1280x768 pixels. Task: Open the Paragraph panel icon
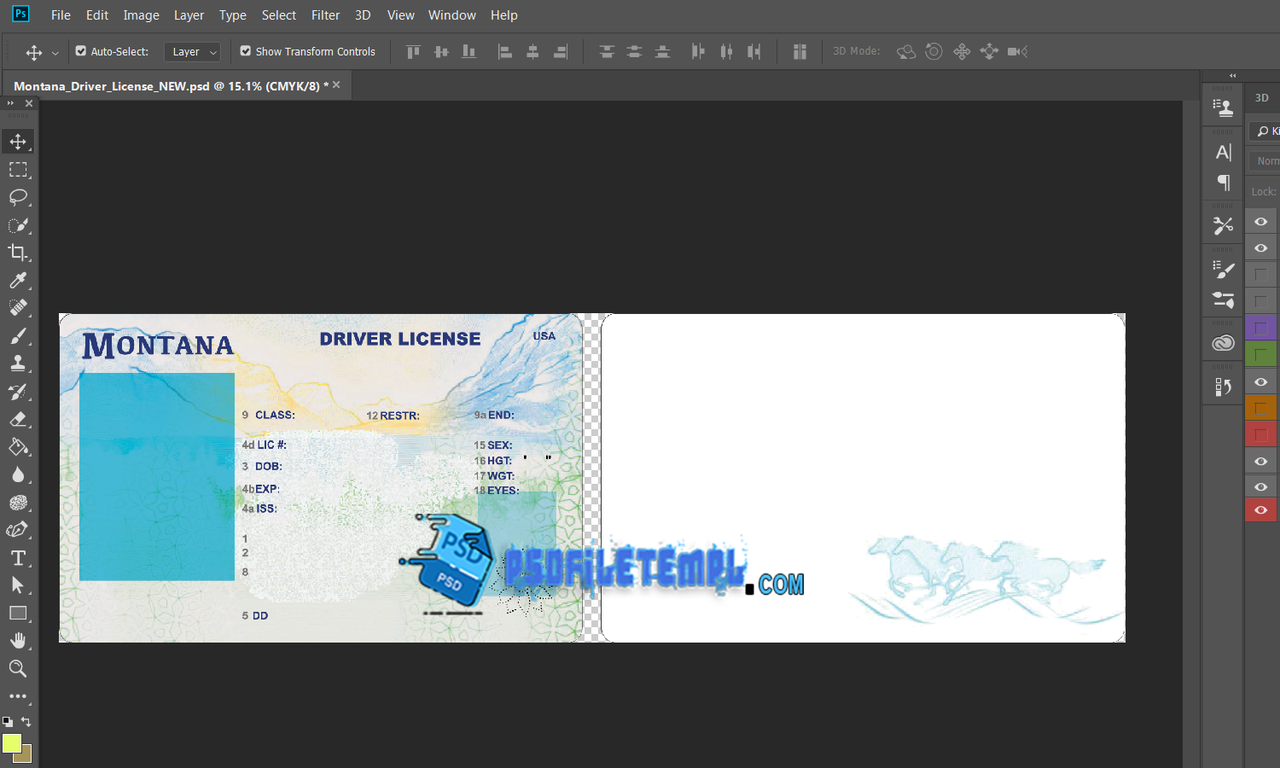tap(1223, 182)
